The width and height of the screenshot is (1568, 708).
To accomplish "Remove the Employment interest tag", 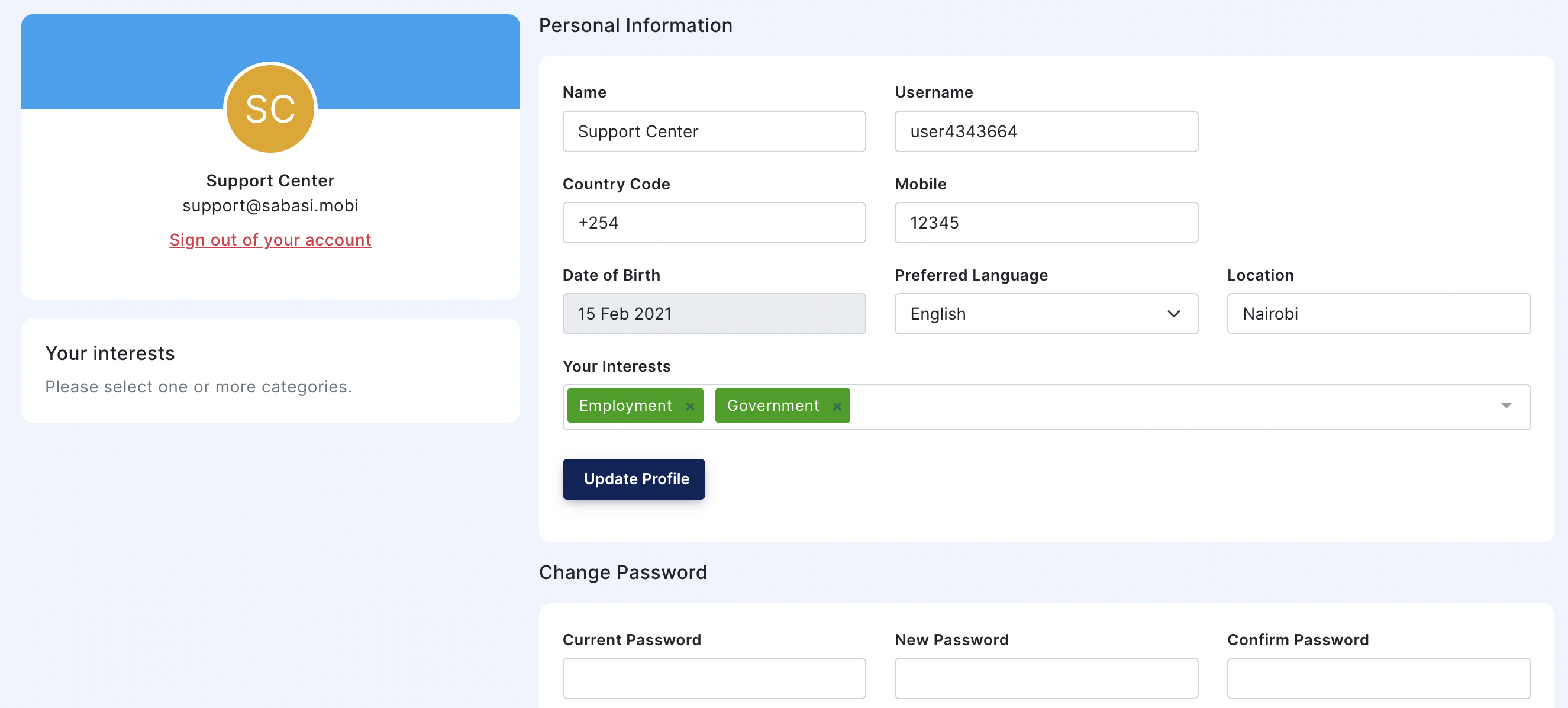I will pyautogui.click(x=691, y=406).
